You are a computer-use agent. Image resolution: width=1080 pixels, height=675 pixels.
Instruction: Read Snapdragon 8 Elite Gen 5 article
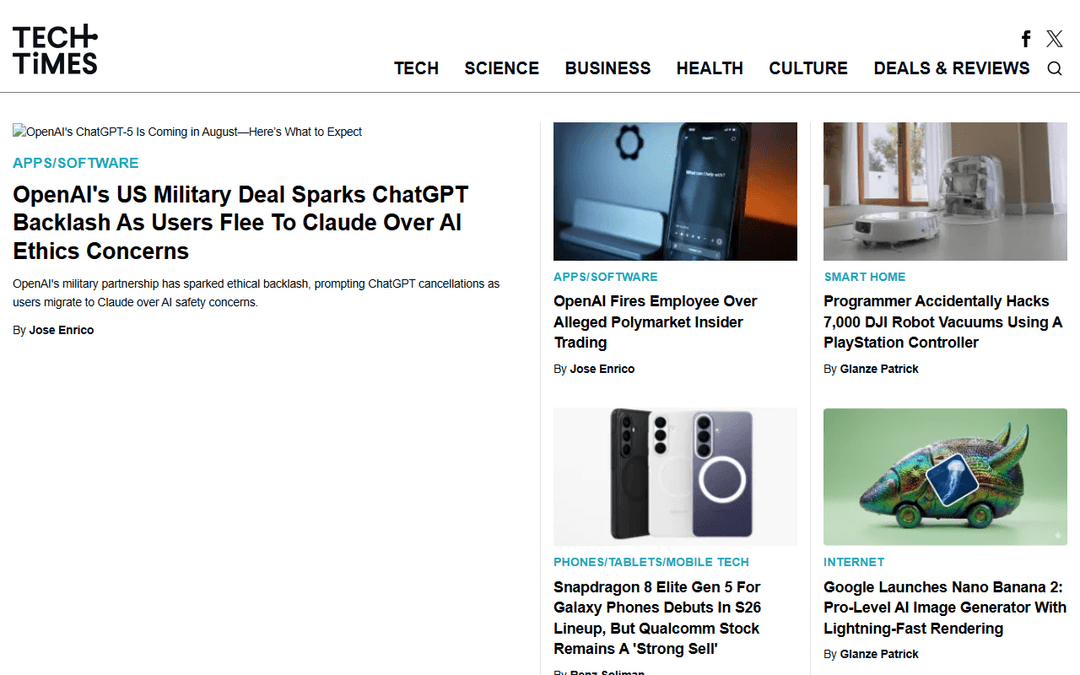(657, 618)
